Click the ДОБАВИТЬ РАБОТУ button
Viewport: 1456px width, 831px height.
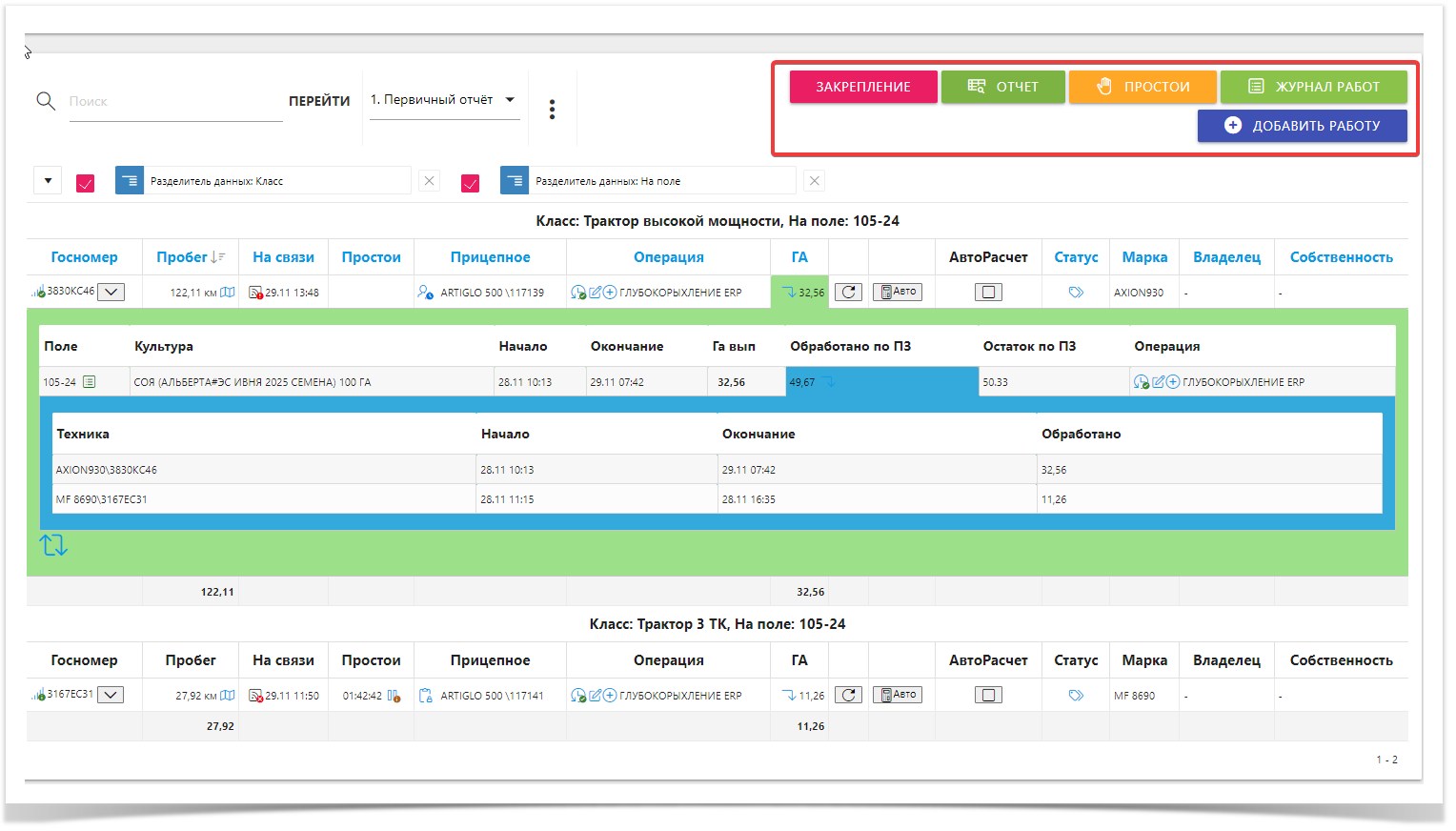coord(1302,126)
